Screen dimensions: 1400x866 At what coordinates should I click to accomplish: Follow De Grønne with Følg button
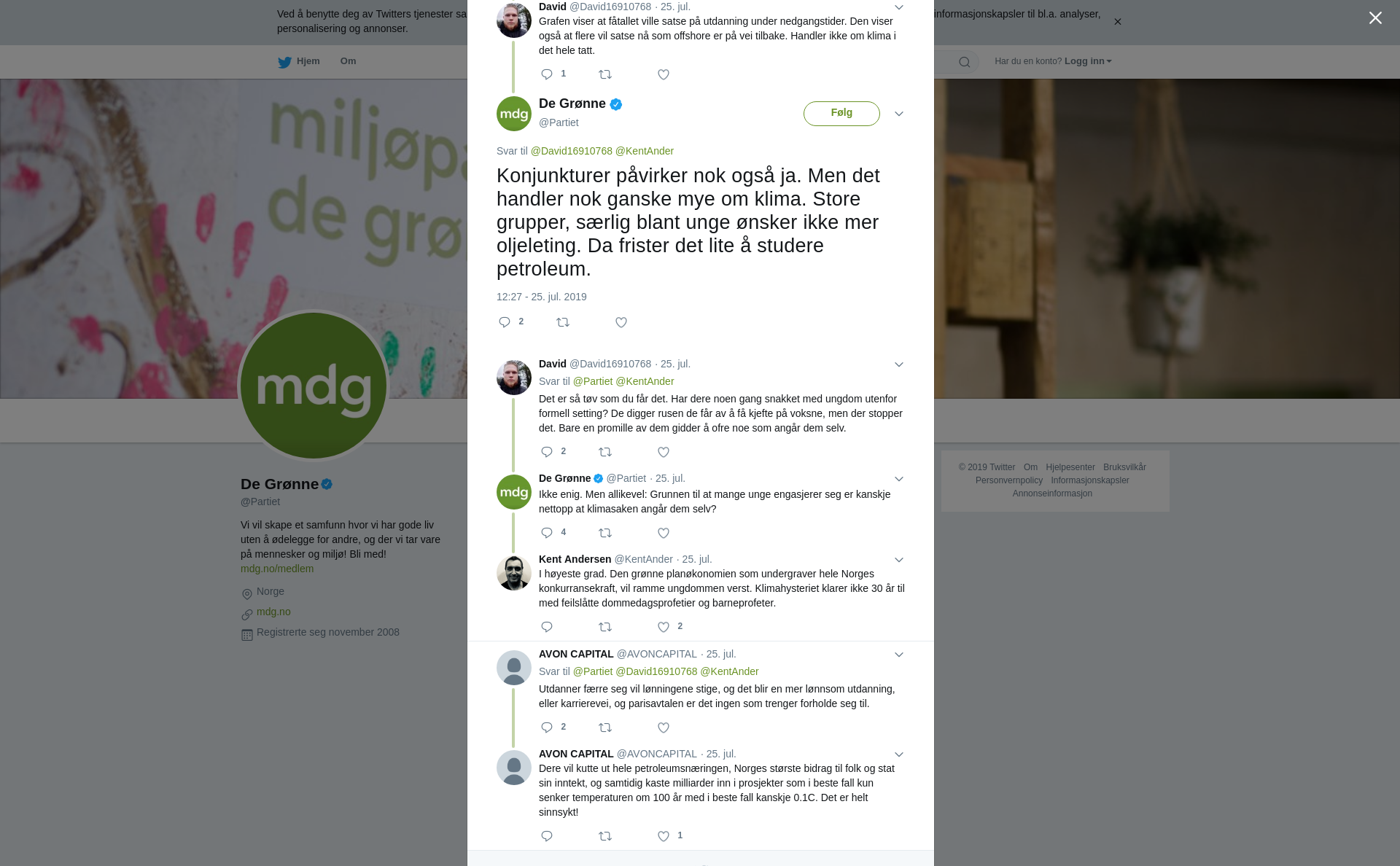tap(841, 114)
